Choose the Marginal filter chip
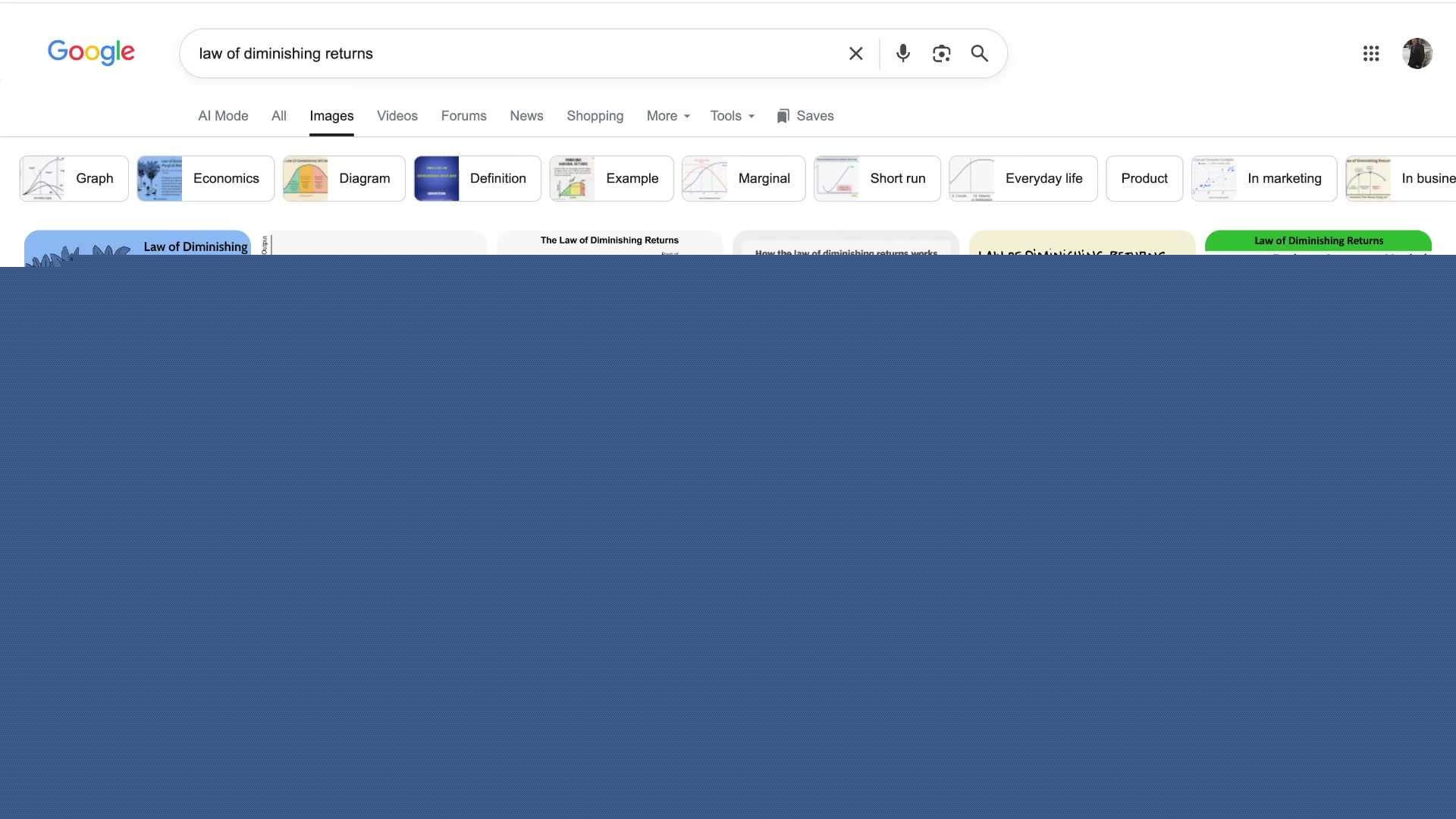This screenshot has height=819, width=1456. pyautogui.click(x=743, y=179)
